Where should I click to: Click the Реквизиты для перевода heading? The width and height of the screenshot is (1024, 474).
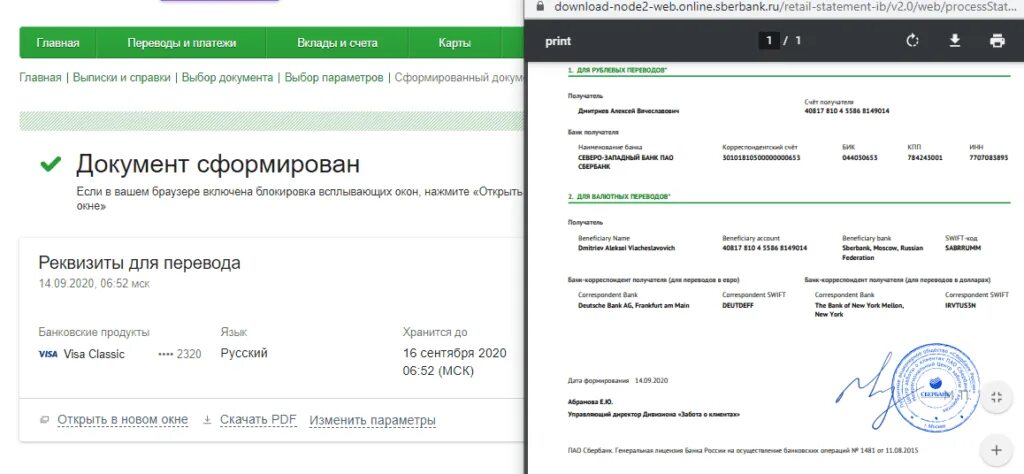pos(139,263)
